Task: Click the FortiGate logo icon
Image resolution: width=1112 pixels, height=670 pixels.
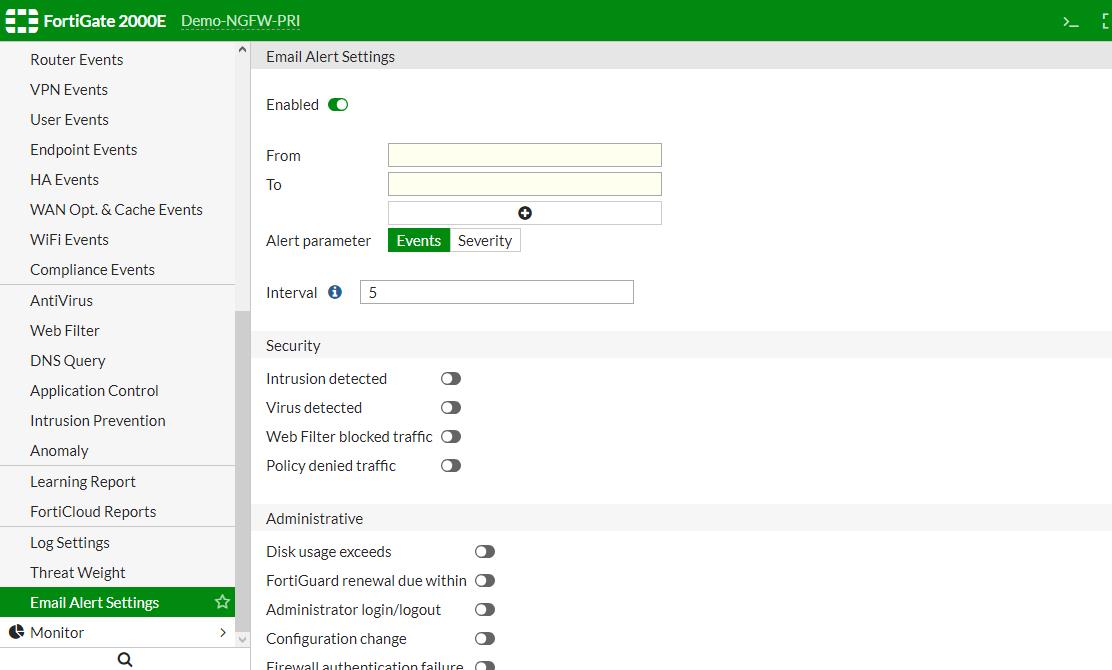Action: pyautogui.click(x=21, y=21)
